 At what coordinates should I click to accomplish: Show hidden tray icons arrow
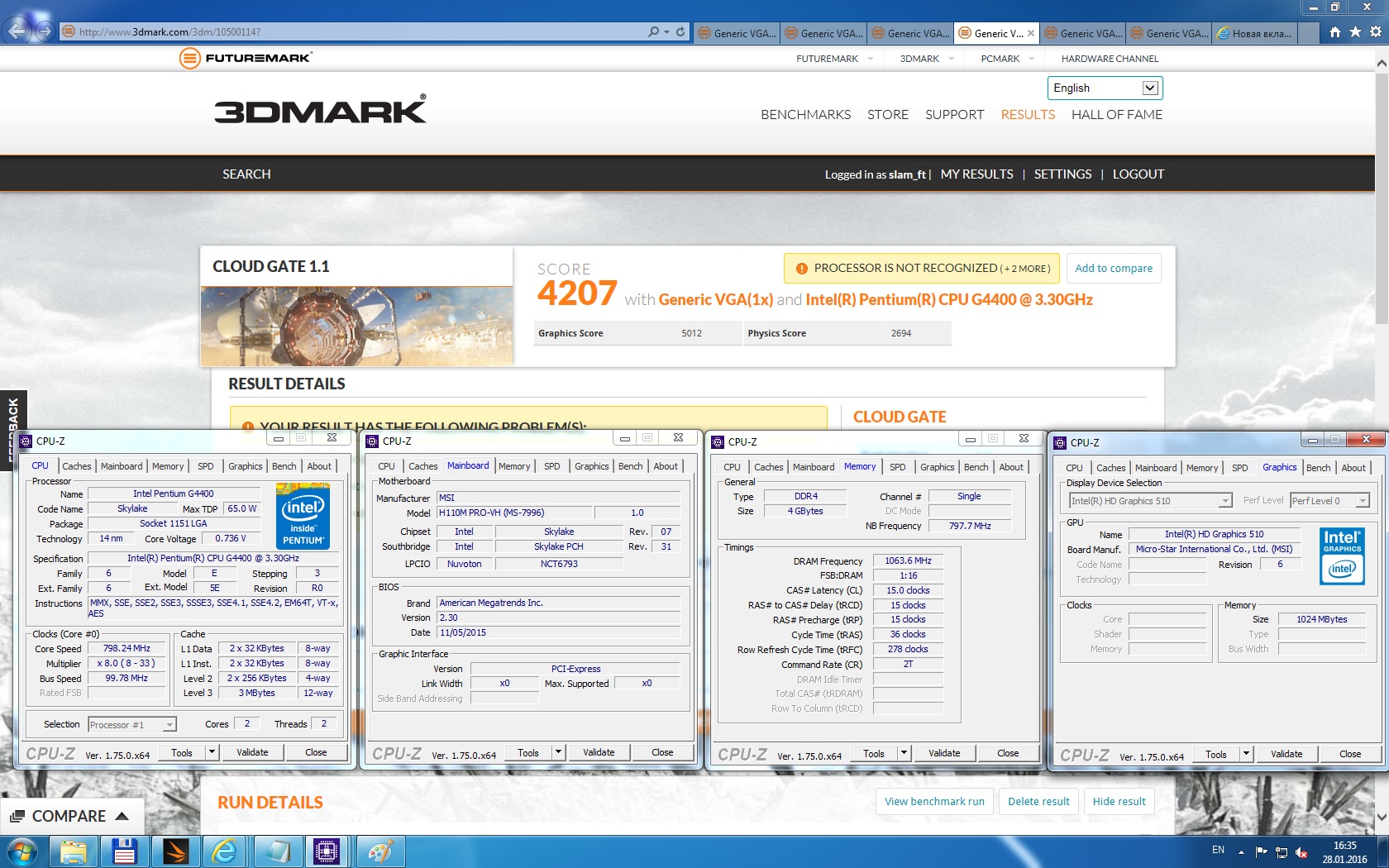[x=1241, y=851]
